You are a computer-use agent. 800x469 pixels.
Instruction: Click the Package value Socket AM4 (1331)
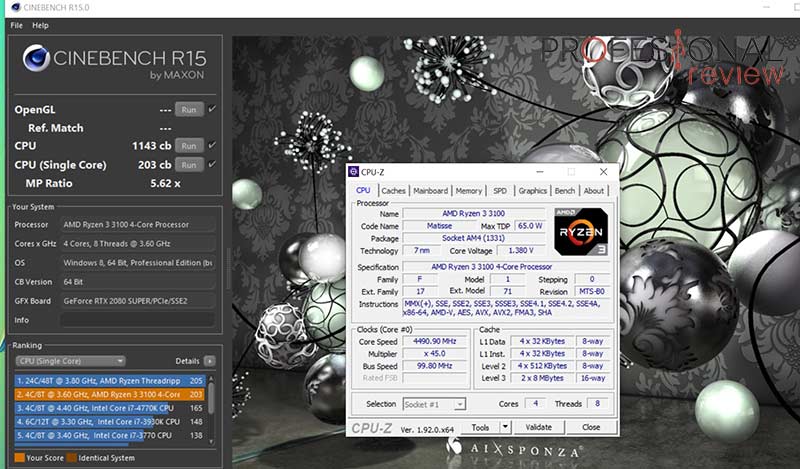click(473, 238)
